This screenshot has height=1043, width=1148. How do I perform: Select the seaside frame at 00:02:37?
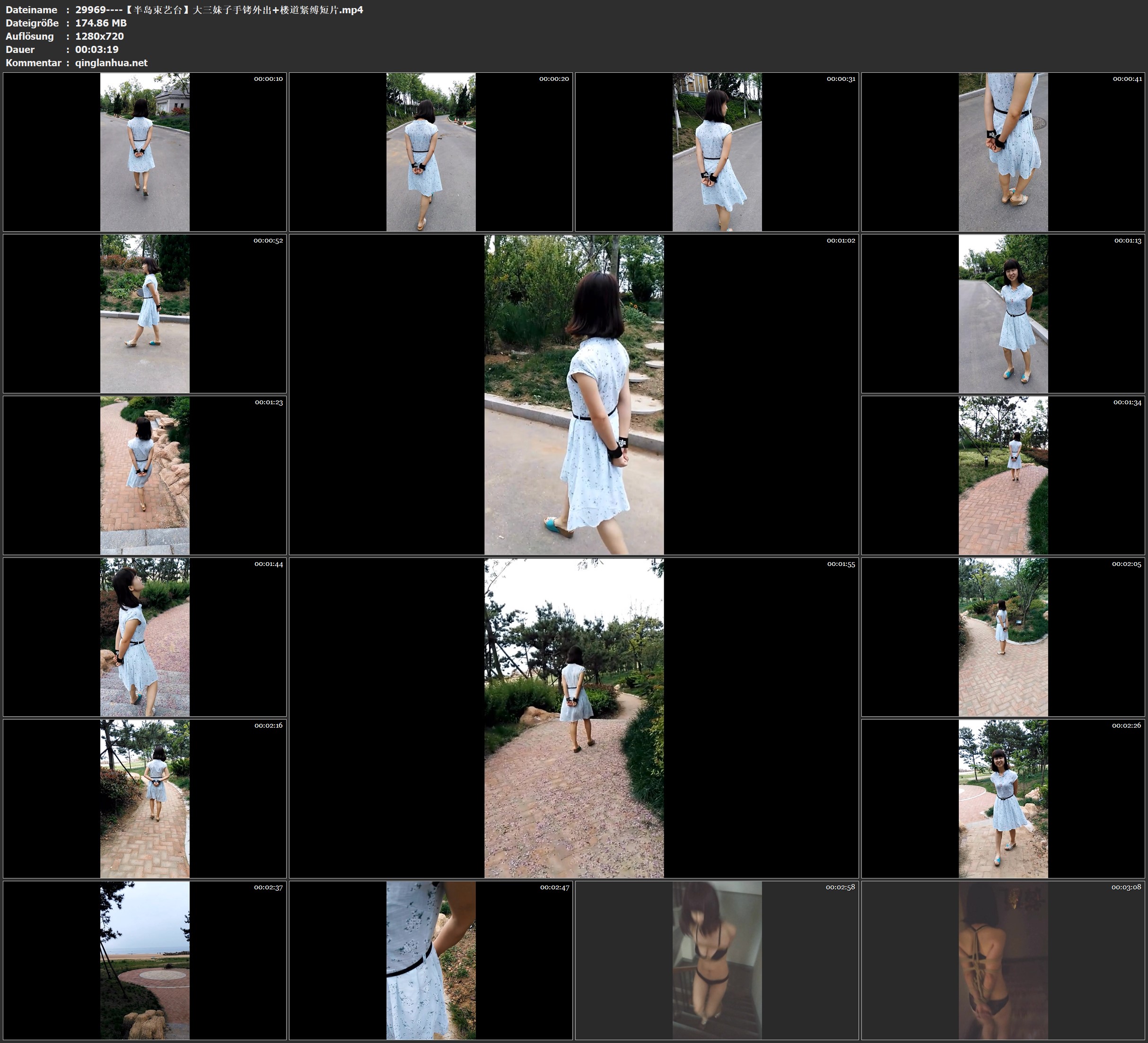click(145, 960)
